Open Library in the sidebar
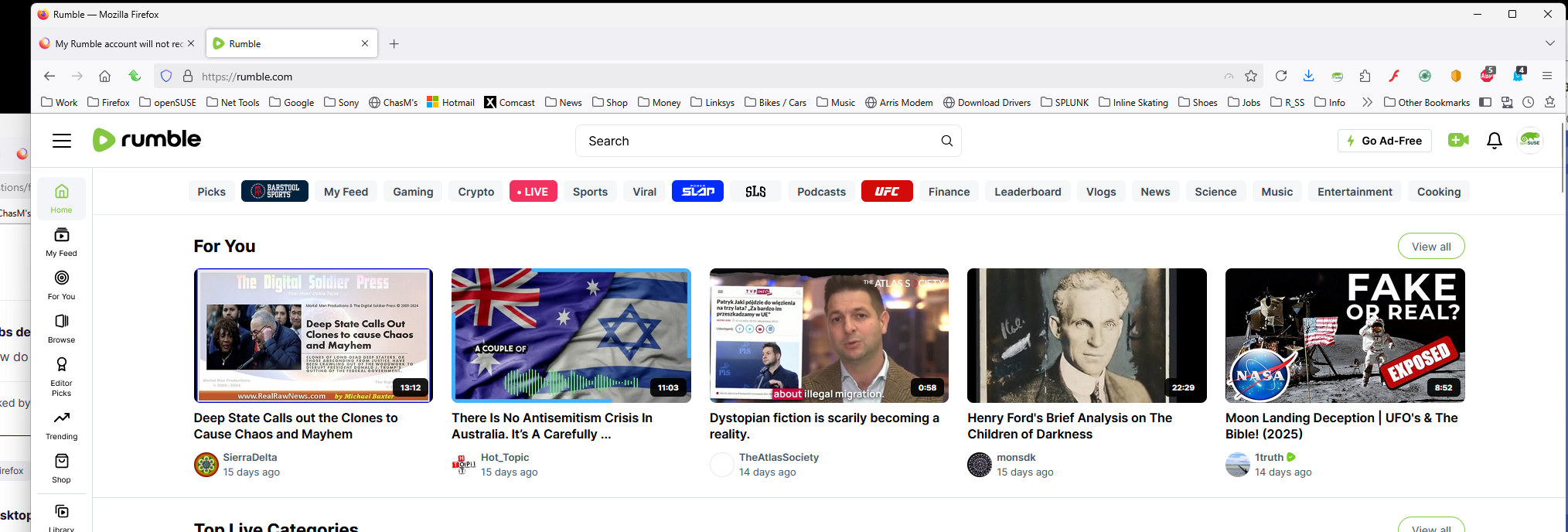 tap(62, 517)
